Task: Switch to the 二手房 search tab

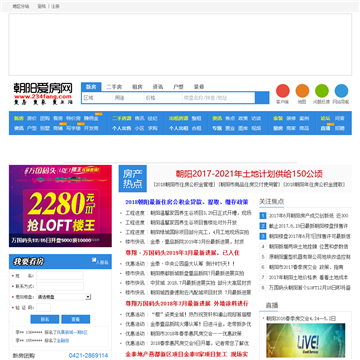Action: 114,87
